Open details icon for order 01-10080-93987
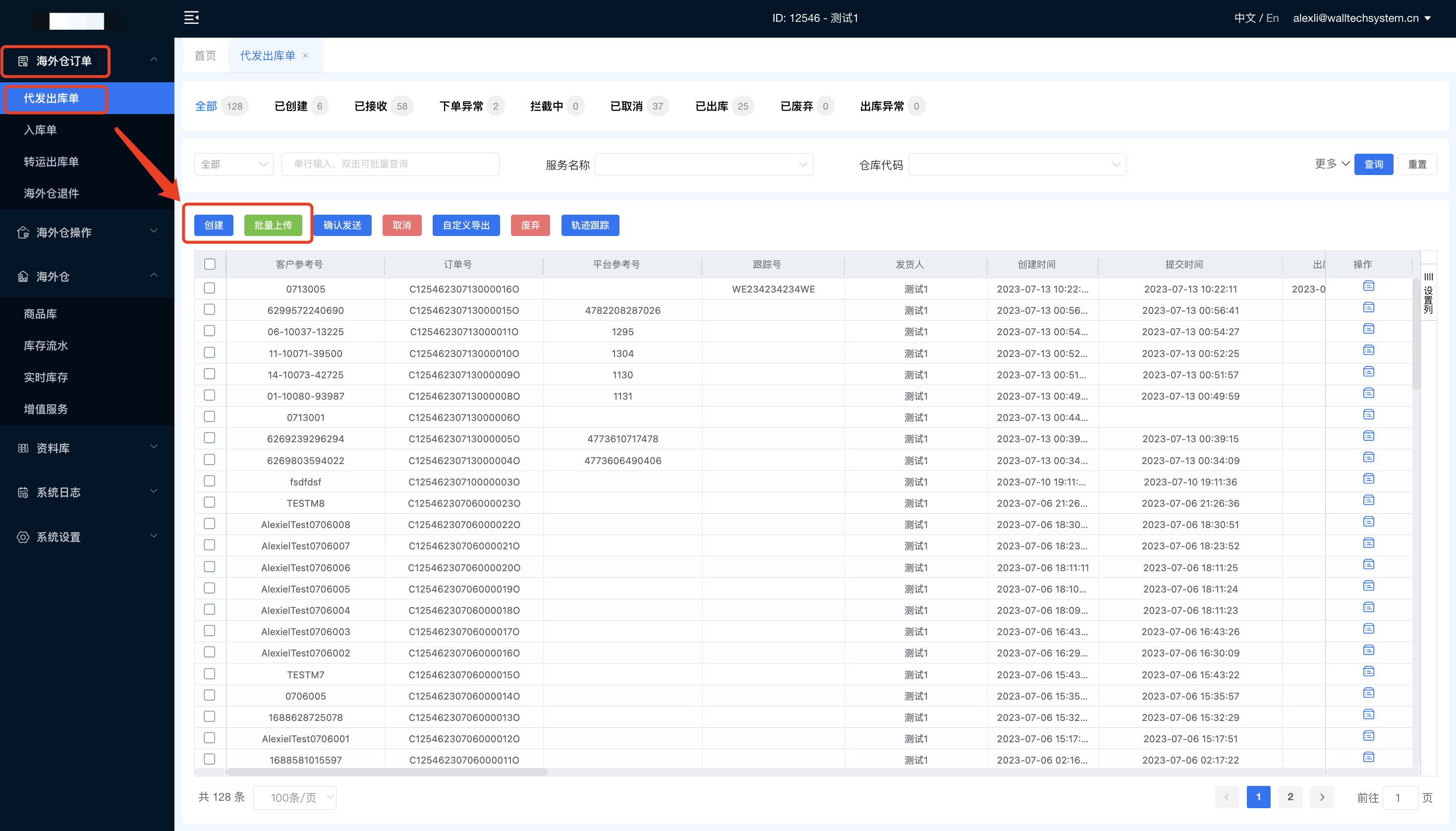 (x=1368, y=393)
